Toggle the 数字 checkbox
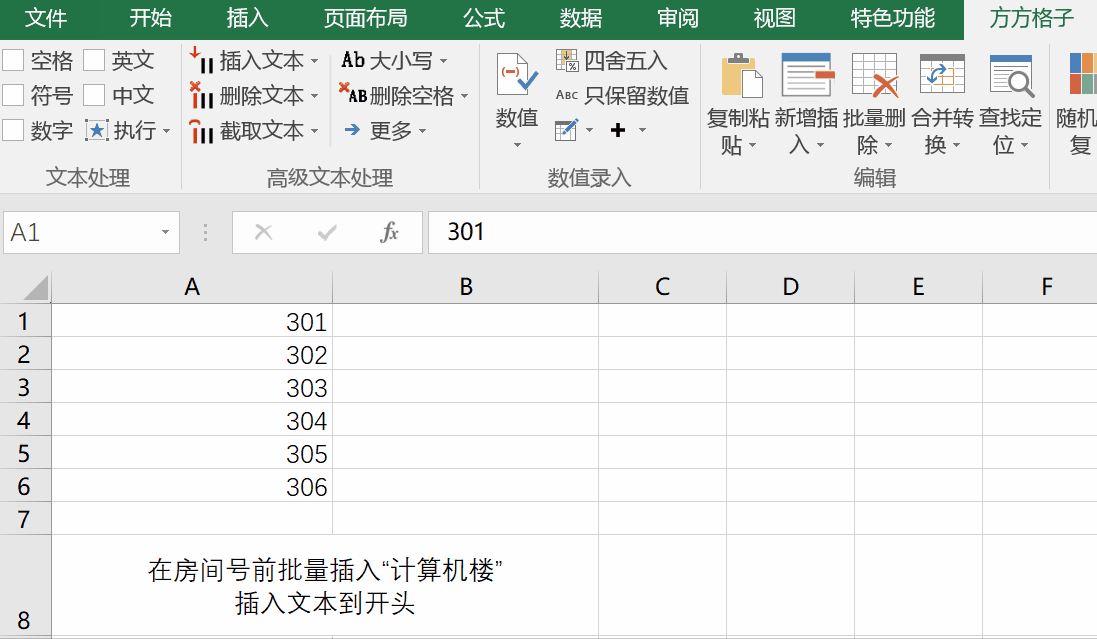 coord(13,130)
